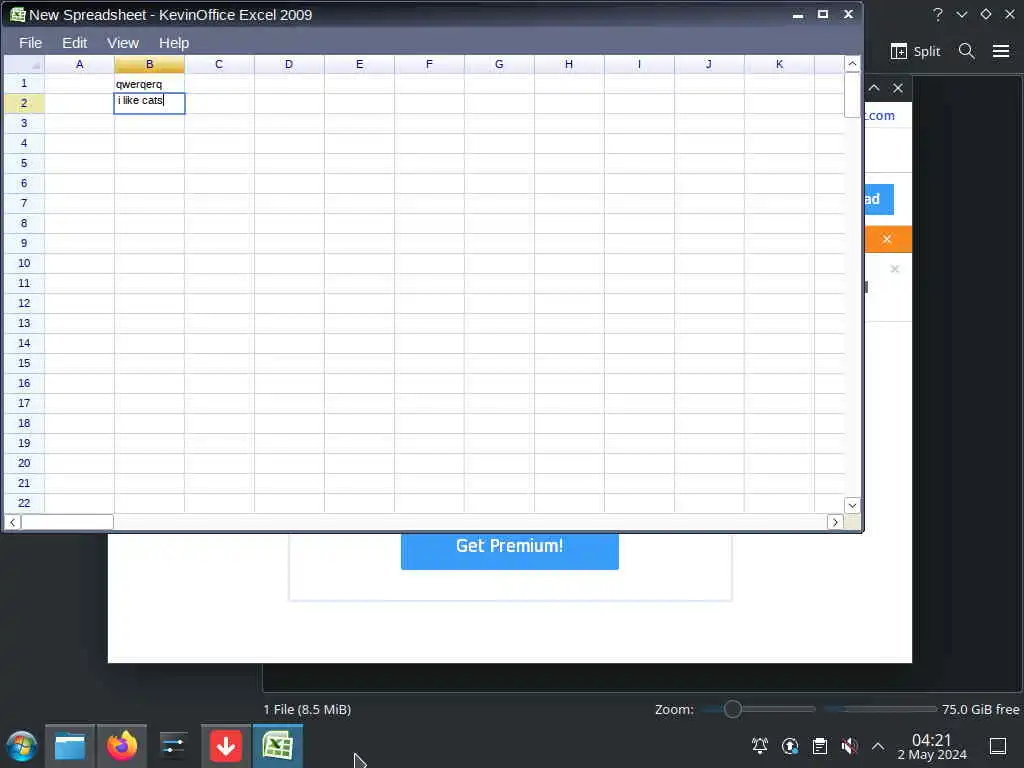Click the diamond maximize icon in background window

point(986,14)
